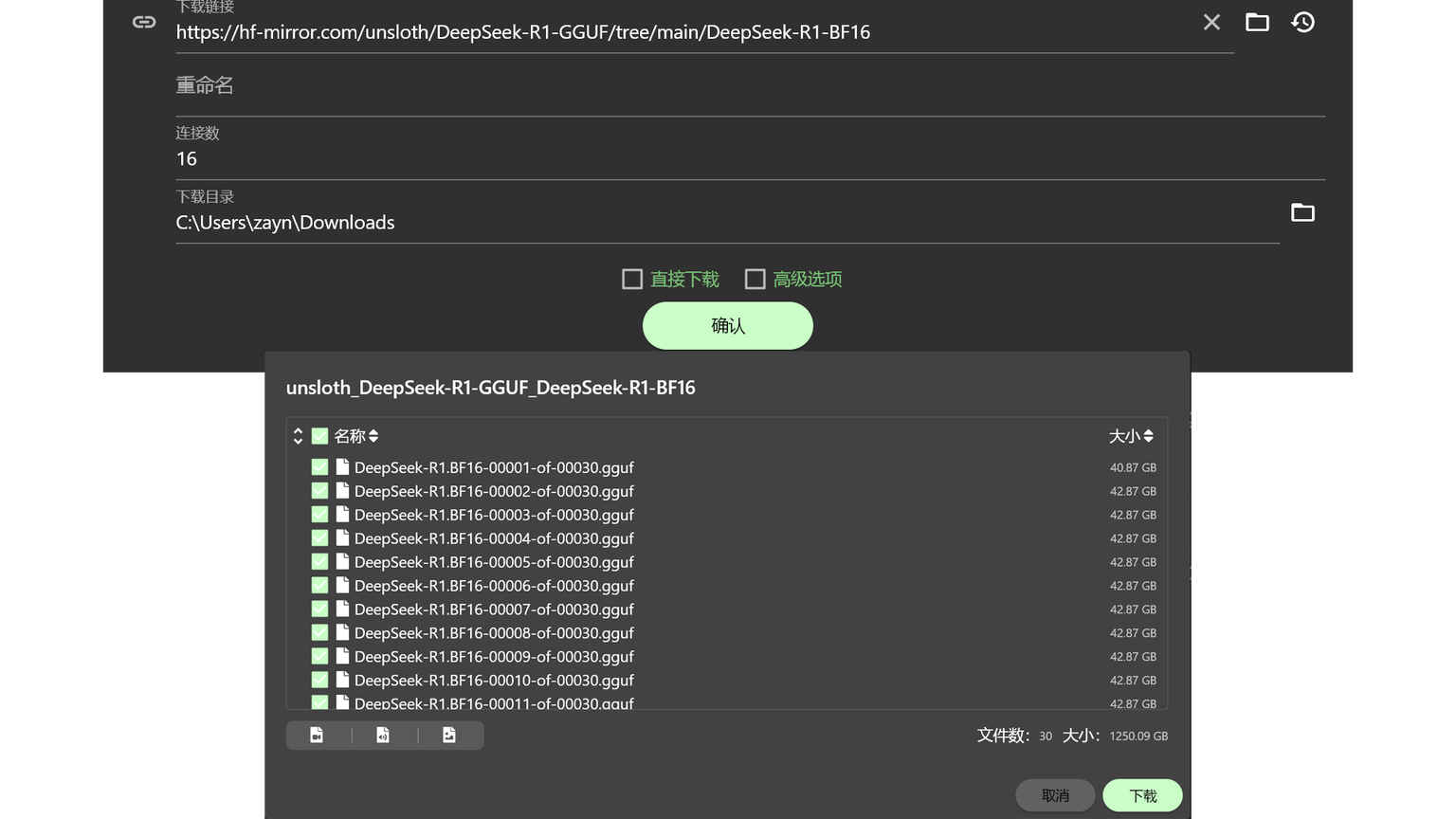Clear the download link with the X icon
Viewport: 1456px width, 819px height.
1211,22
